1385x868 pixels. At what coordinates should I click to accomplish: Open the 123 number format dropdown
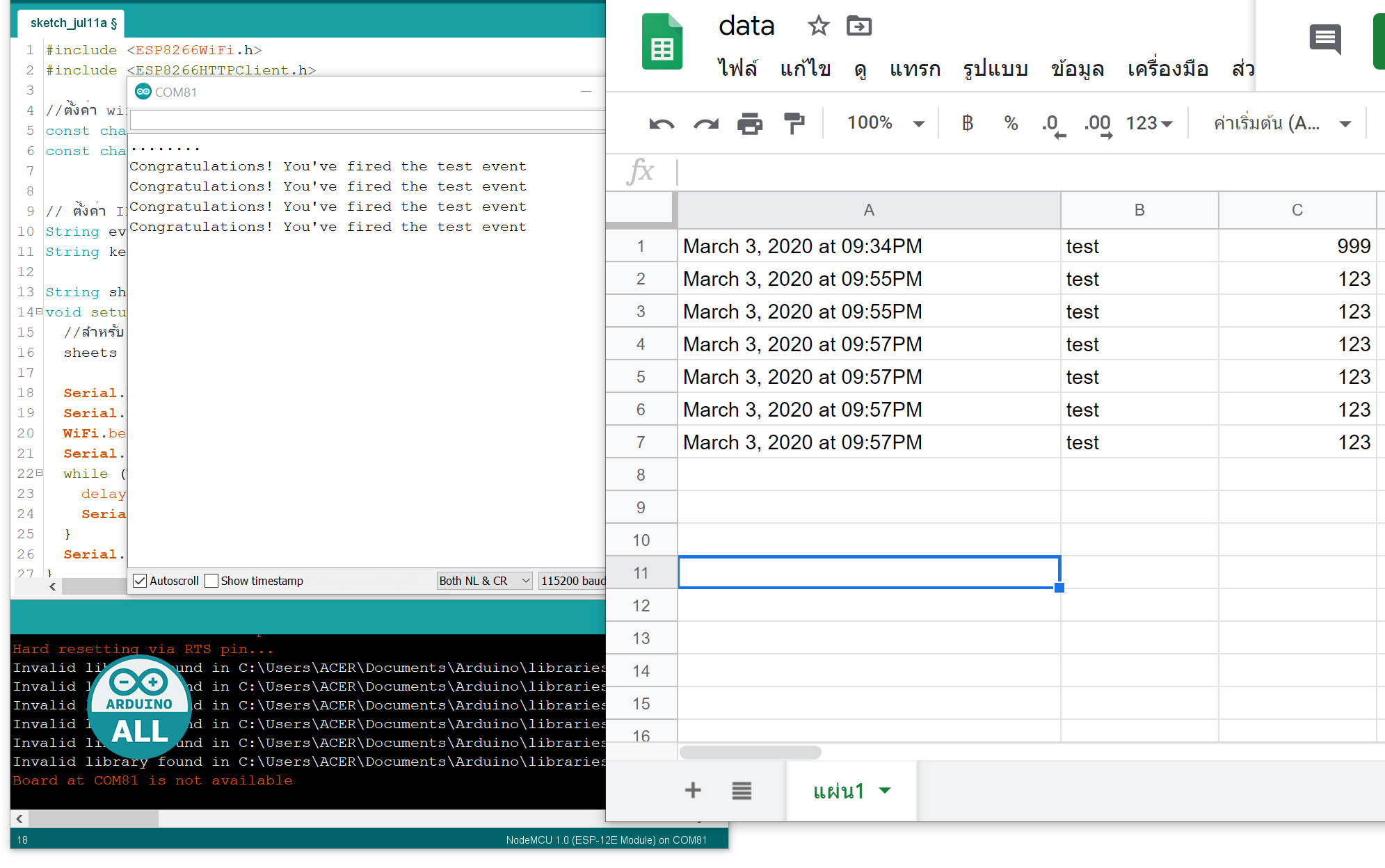[1149, 123]
